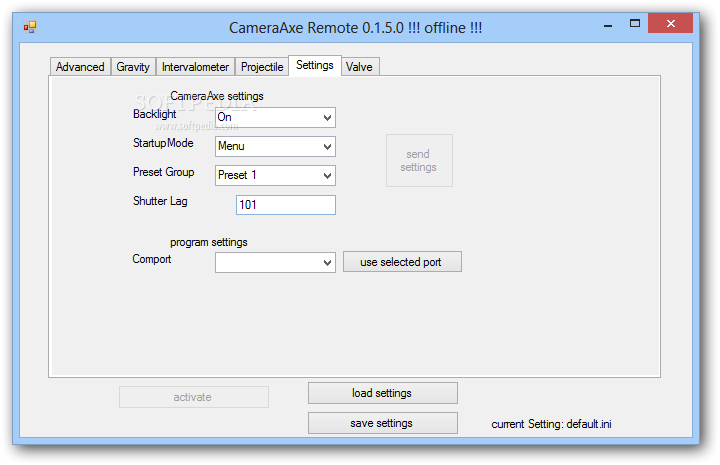Click the 'StartupMode' label
The width and height of the screenshot is (720, 465).
(163, 143)
